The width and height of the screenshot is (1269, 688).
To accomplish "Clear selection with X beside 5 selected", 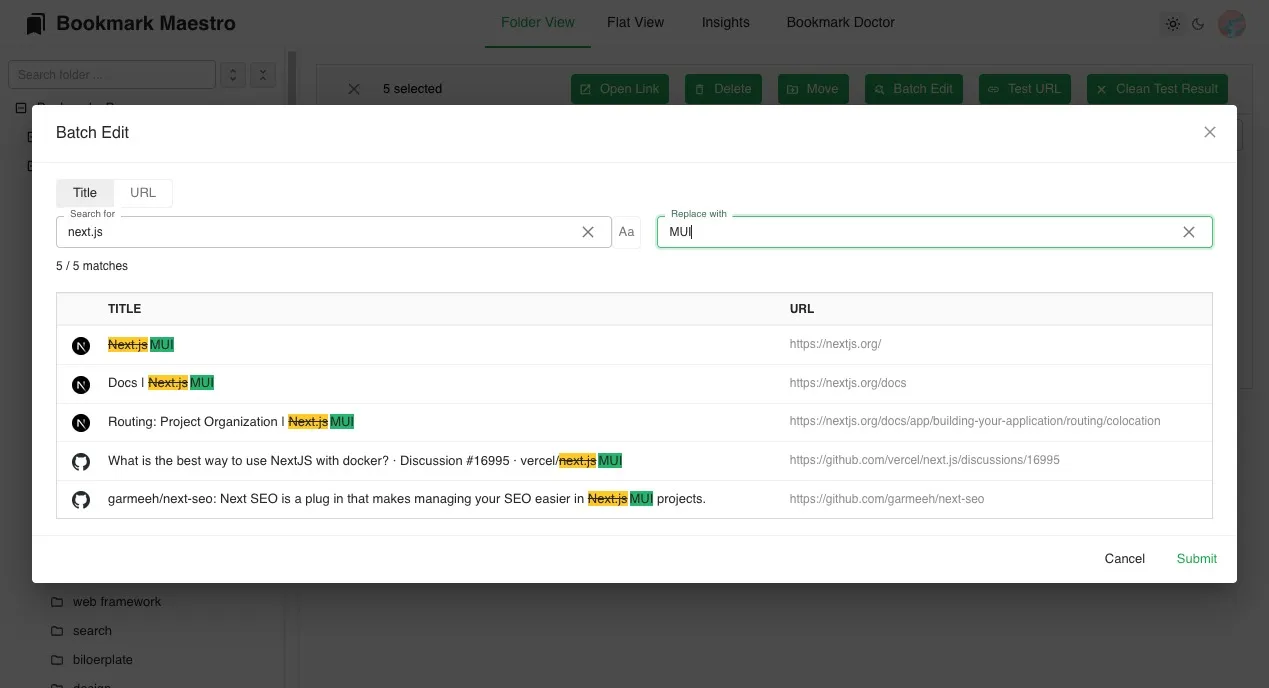I will pos(353,89).
